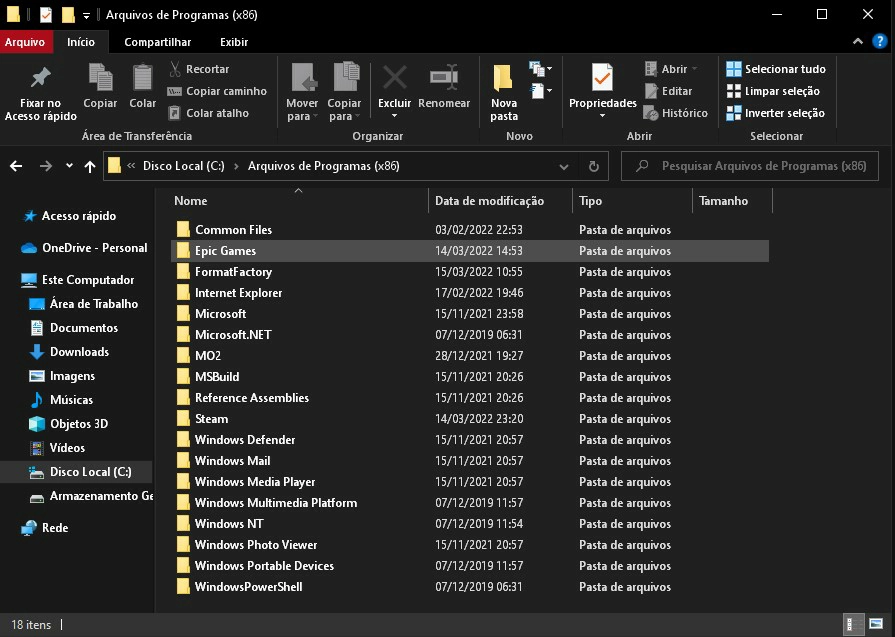This screenshot has height=637, width=895.
Task: Switch to the Compartilhar tab
Action: click(158, 42)
